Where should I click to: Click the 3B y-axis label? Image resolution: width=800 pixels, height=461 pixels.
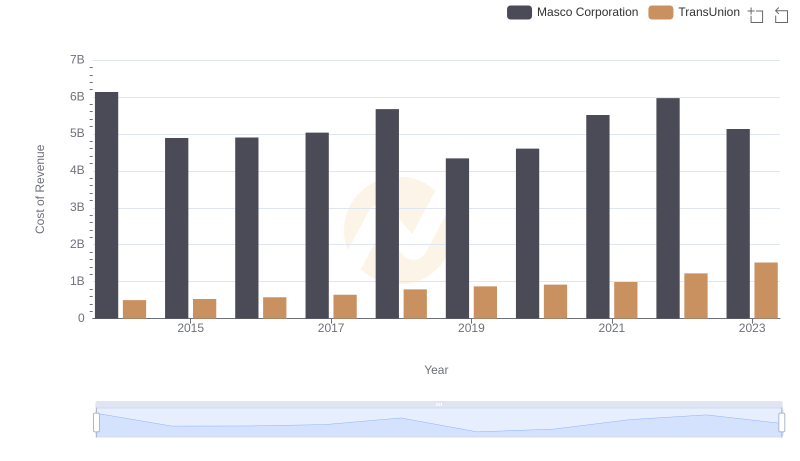click(x=77, y=208)
